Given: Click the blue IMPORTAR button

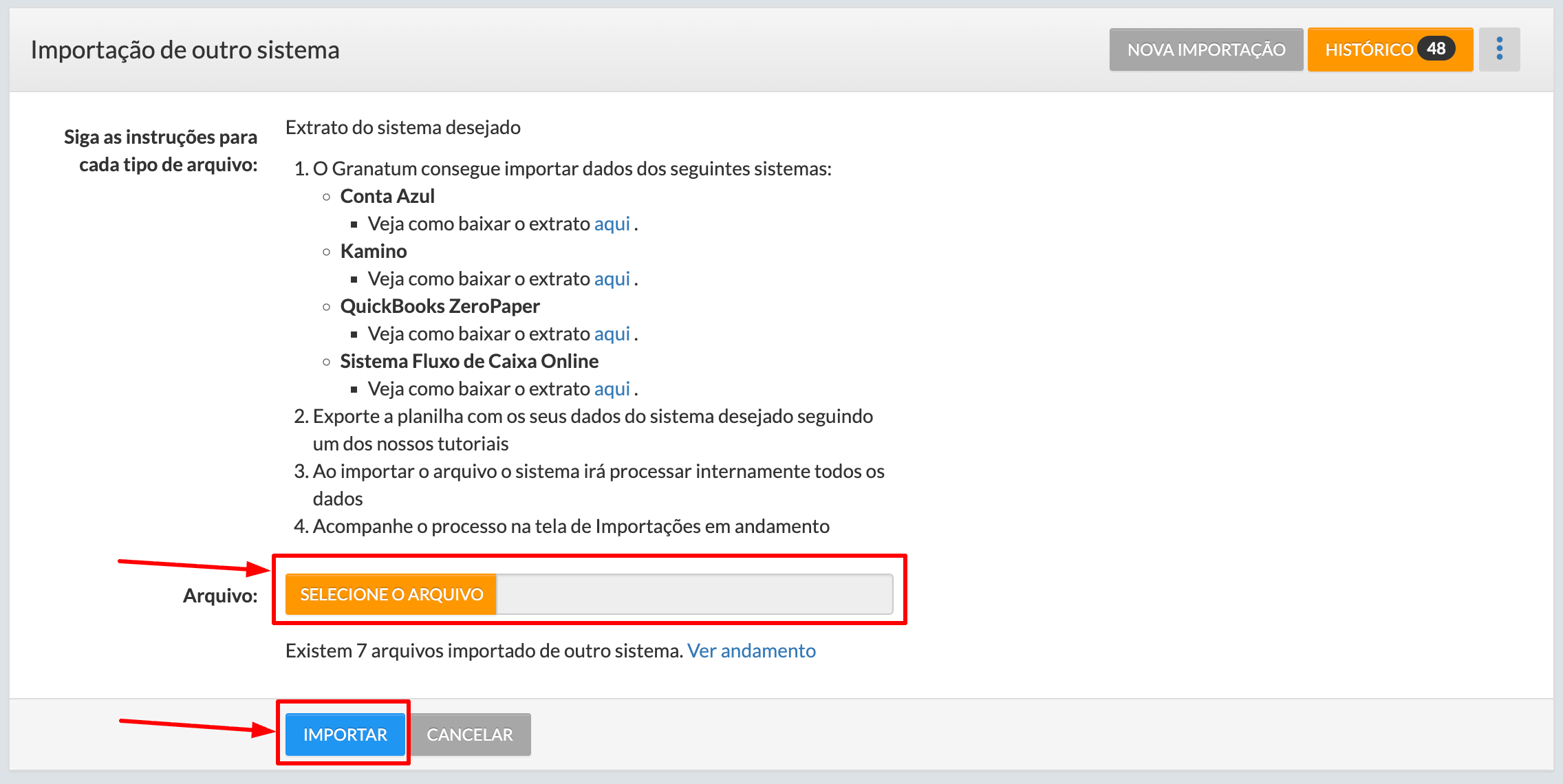Looking at the screenshot, I should 345,734.
